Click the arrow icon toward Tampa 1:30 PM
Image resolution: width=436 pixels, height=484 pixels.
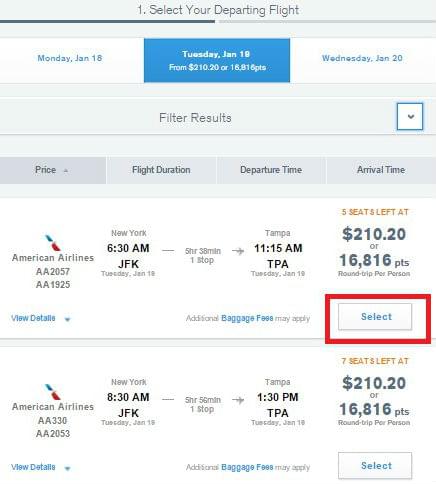238,400
